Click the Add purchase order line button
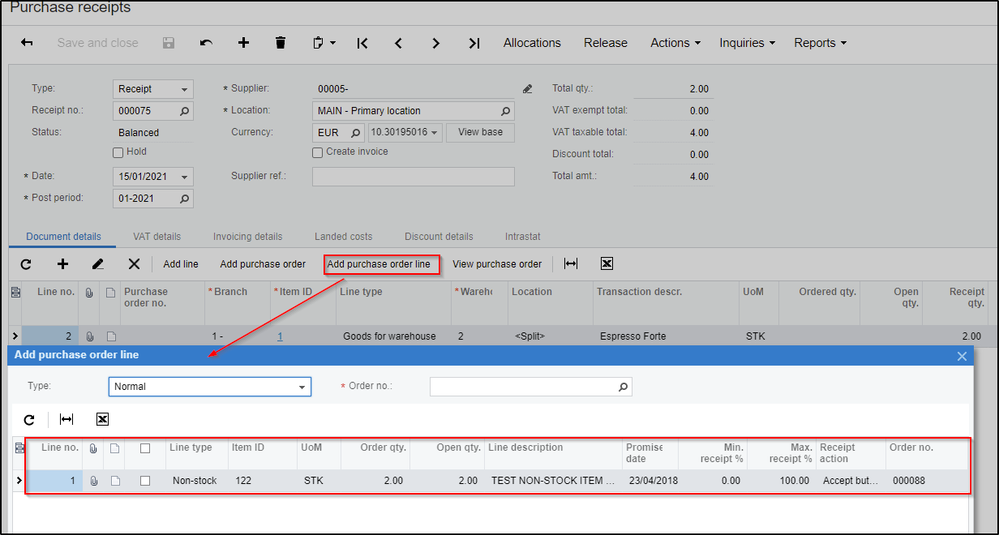 point(379,264)
